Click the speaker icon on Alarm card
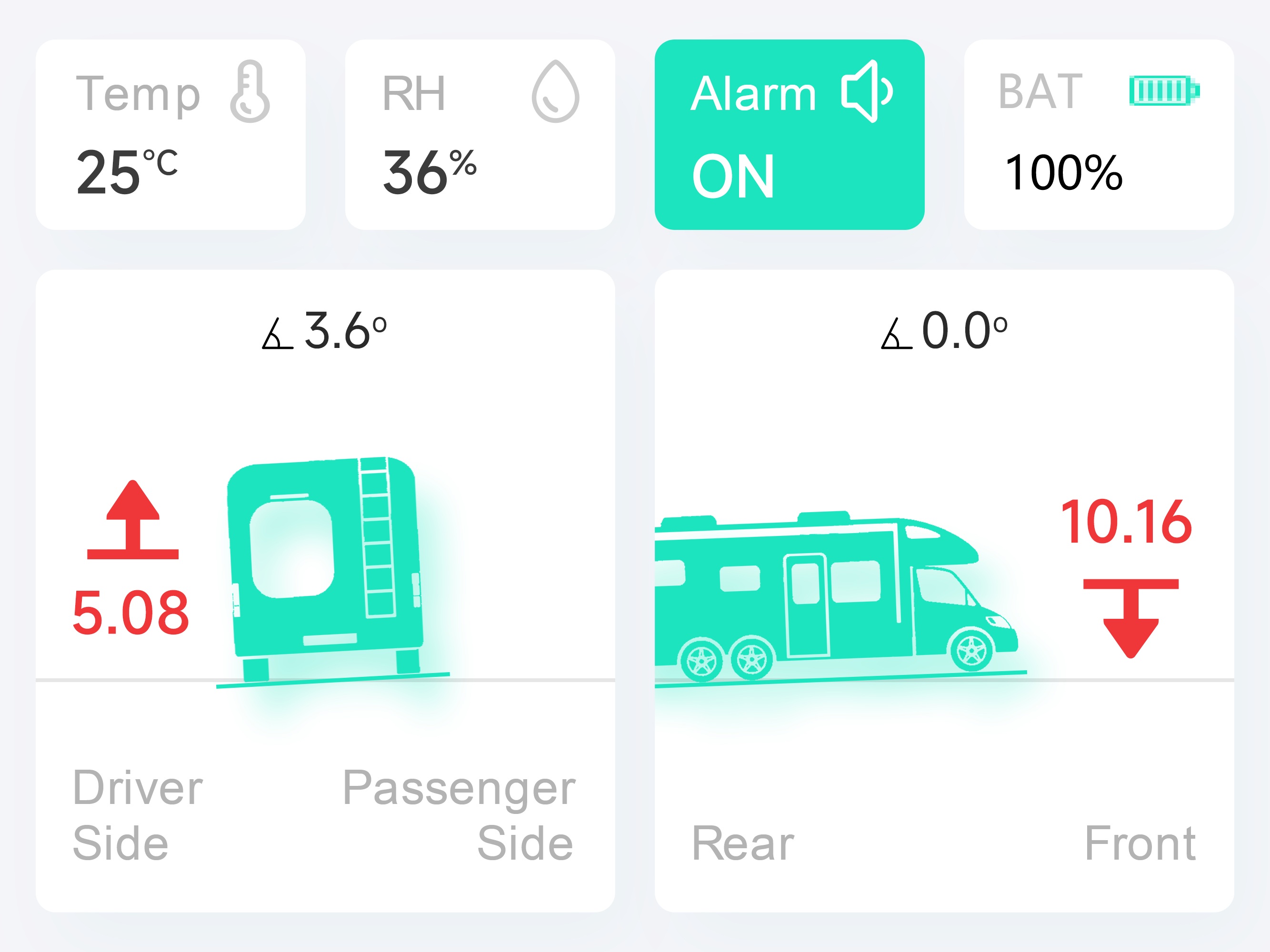Image resolution: width=1270 pixels, height=952 pixels. pyautogui.click(x=866, y=91)
